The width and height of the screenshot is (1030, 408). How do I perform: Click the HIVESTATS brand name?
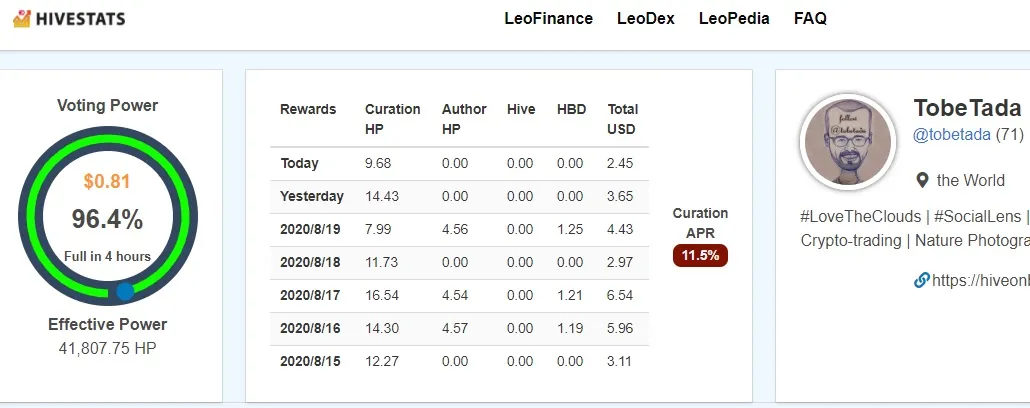tap(81, 19)
